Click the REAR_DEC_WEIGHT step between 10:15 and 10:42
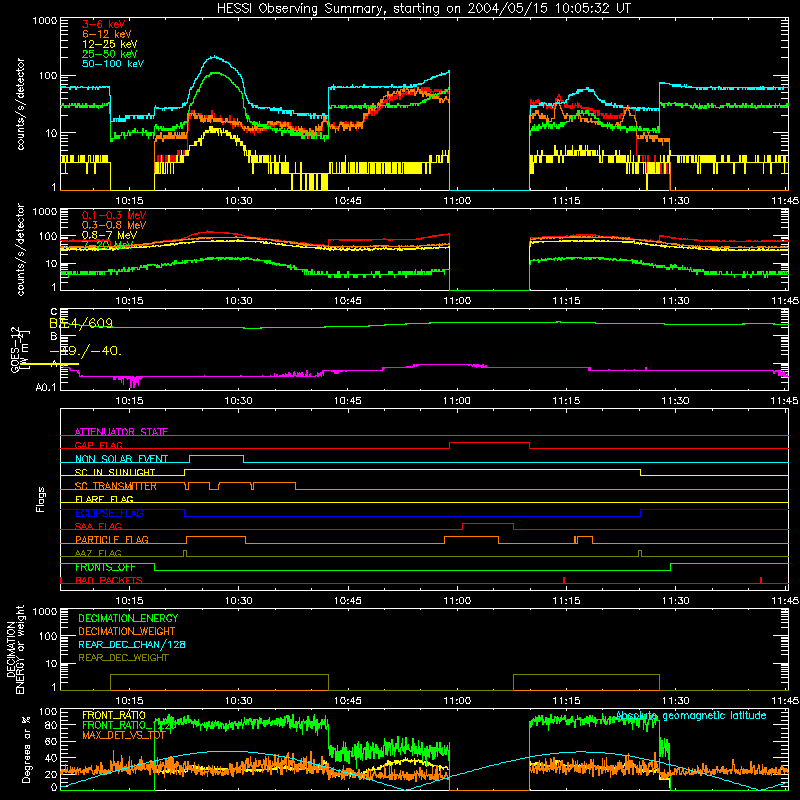Image resolution: width=800 pixels, height=800 pixels. click(x=219, y=675)
